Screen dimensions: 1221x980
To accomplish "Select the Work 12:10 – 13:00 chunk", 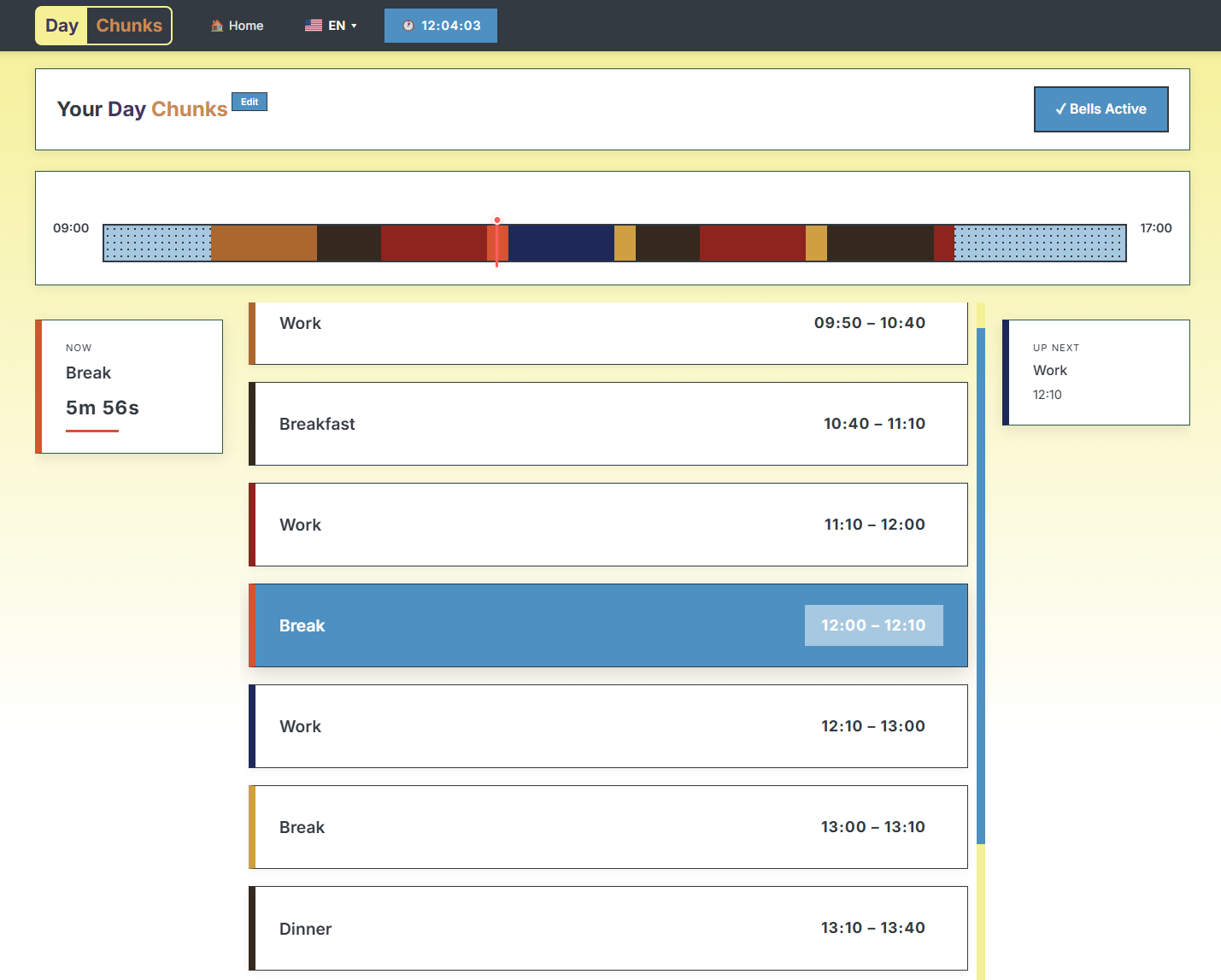I will click(x=608, y=726).
